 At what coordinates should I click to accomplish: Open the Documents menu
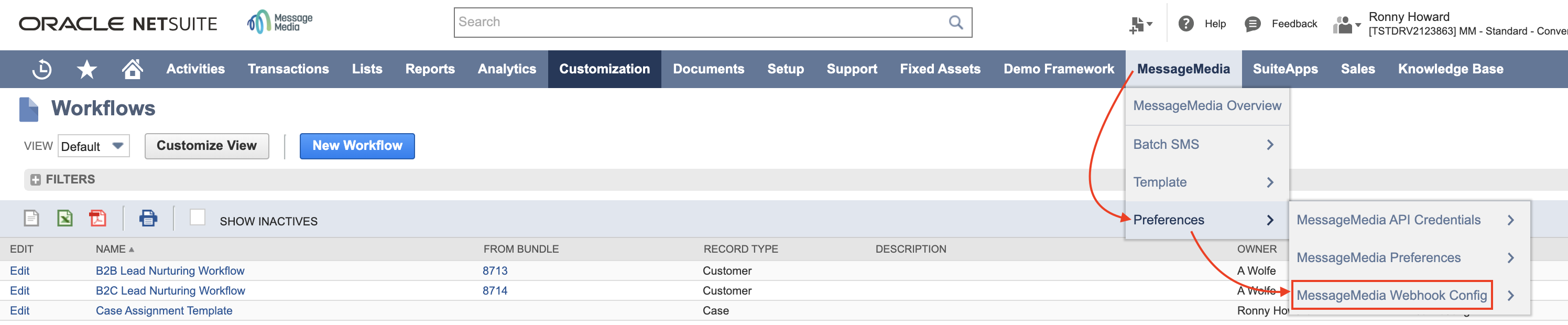click(x=709, y=69)
